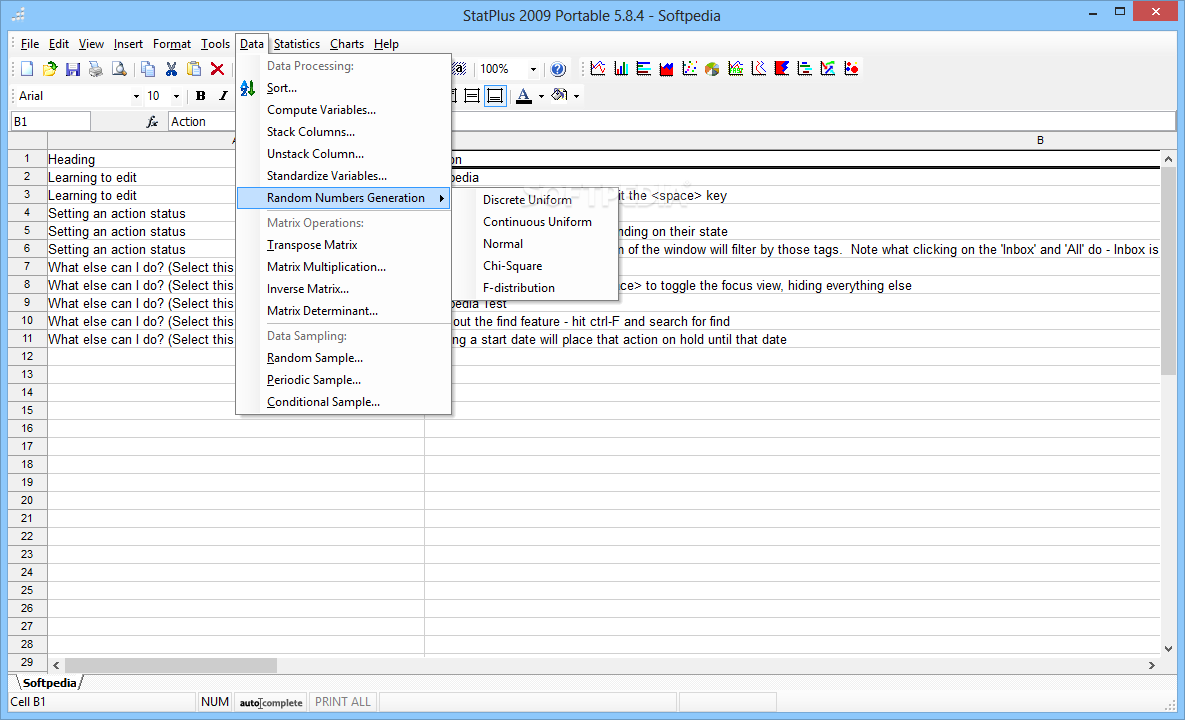Image resolution: width=1185 pixels, height=720 pixels.
Task: Select Compute Variables... menu item
Action: [x=344, y=110]
